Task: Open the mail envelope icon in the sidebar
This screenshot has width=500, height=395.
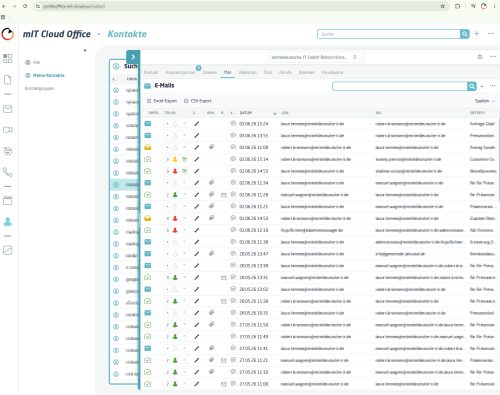Action: 7,109
